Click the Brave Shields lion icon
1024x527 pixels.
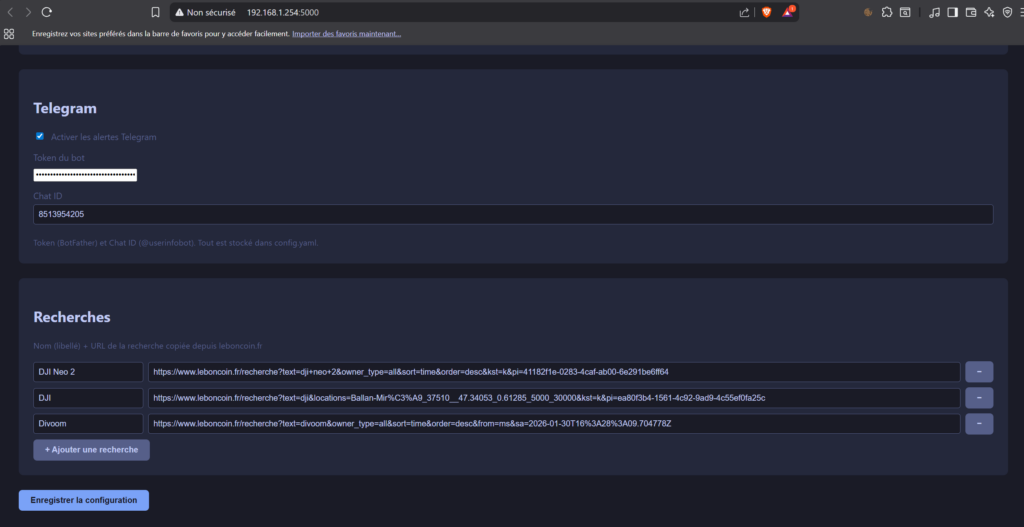pos(767,12)
